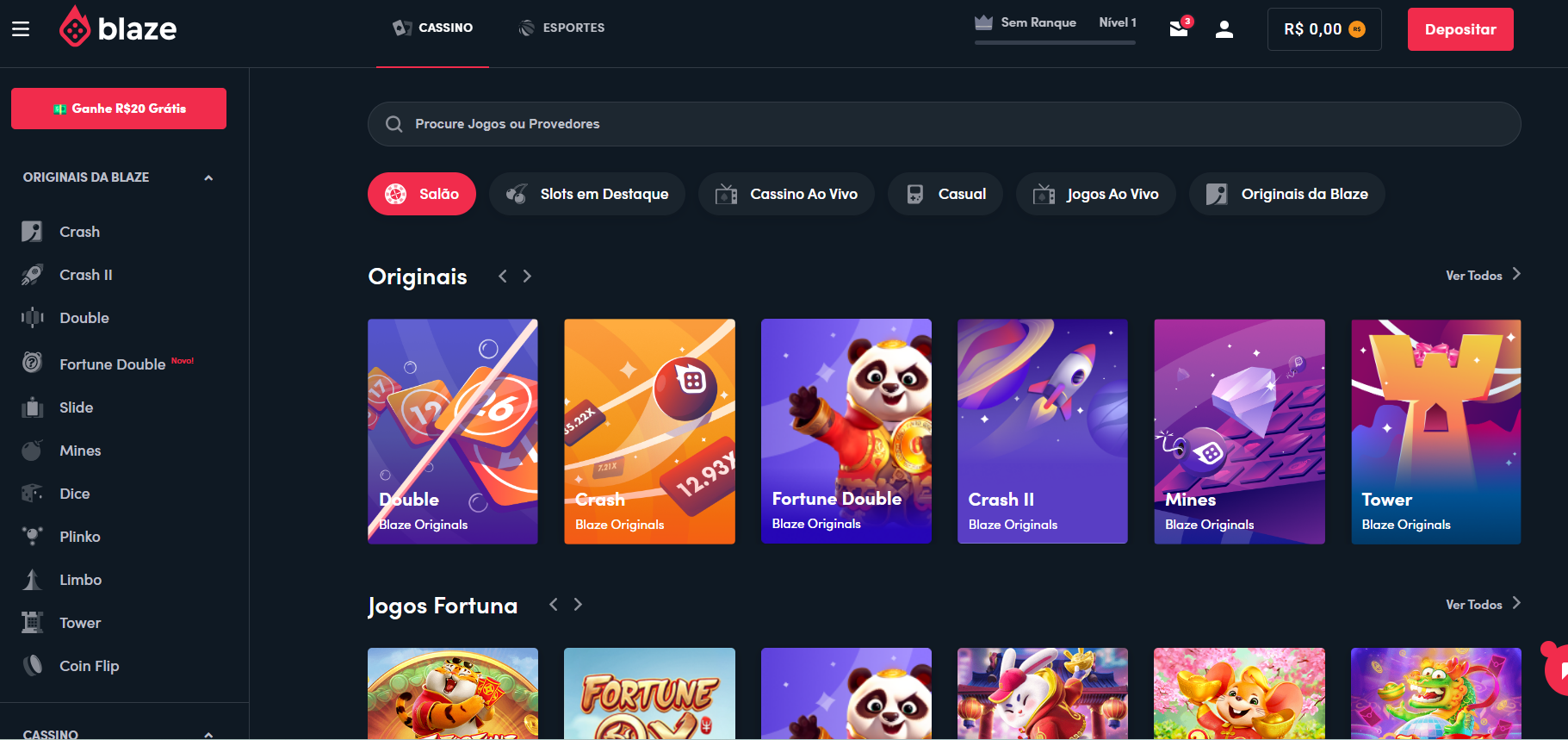Open the Fortune Mouse thumbnail
This screenshot has width=1568, height=740.
tap(1239, 693)
